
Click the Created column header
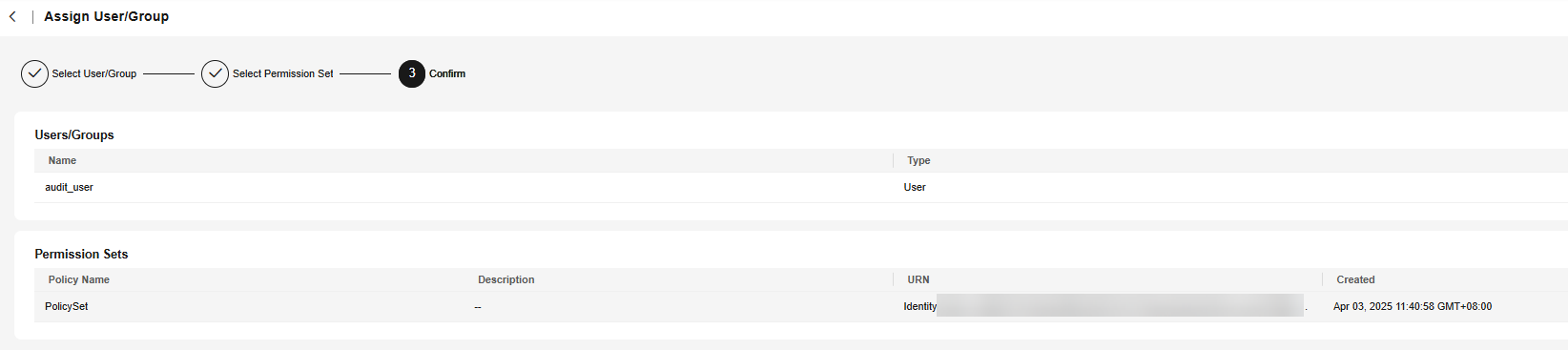tap(1355, 279)
